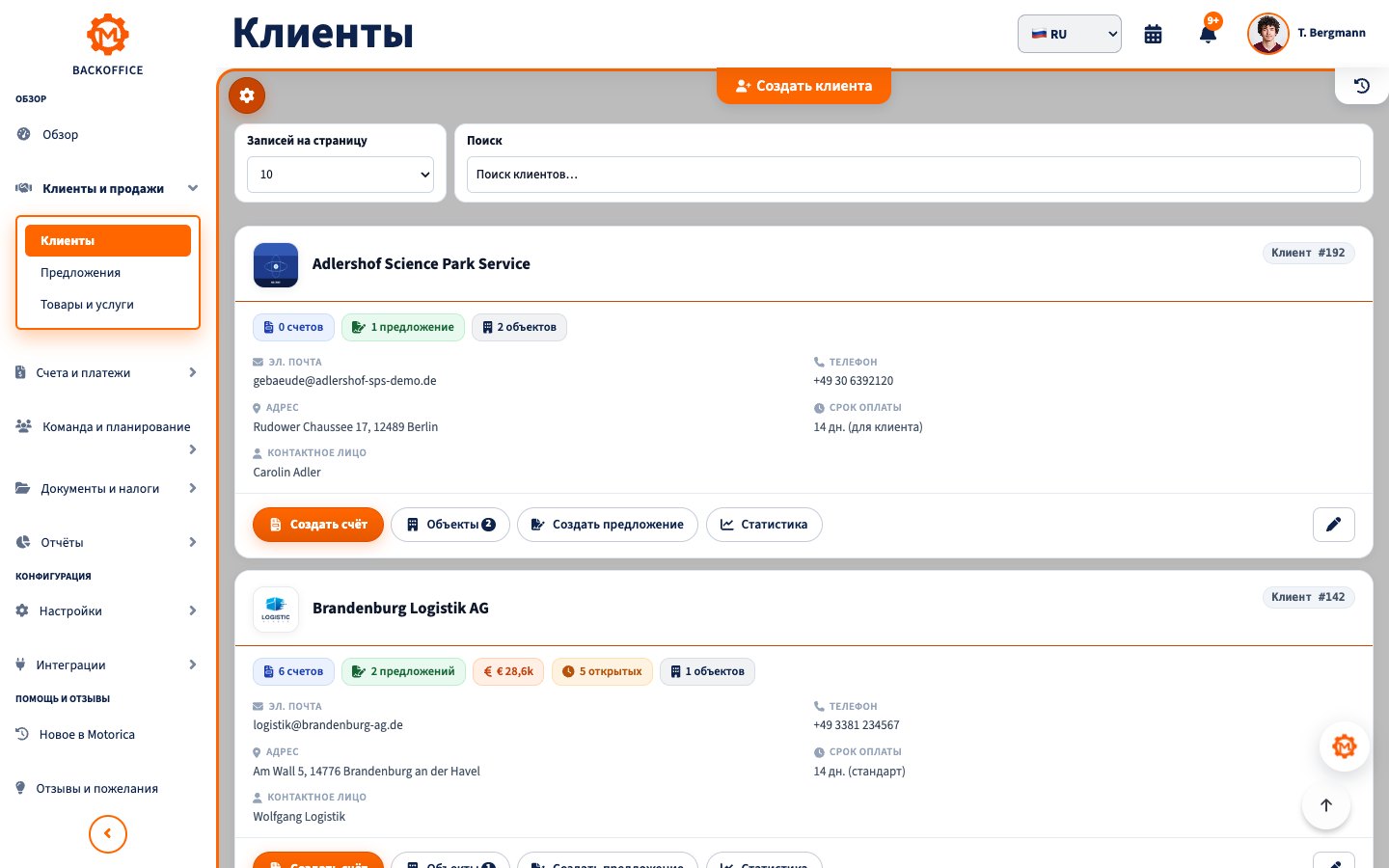Click Создать предложение for Adlershof
The width and height of the screenshot is (1389, 868).
click(x=608, y=525)
